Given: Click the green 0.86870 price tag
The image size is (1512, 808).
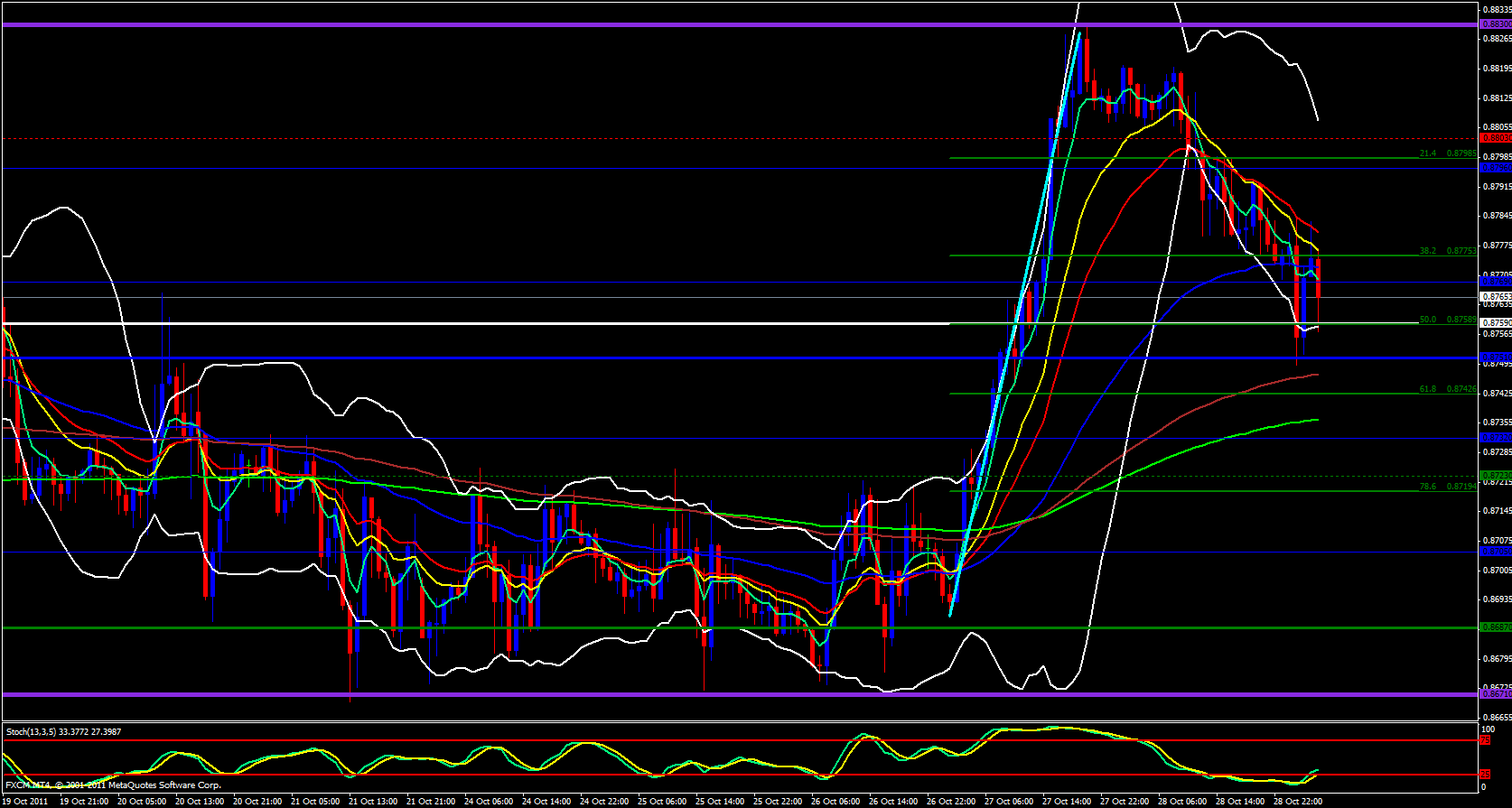Looking at the screenshot, I should click(x=1495, y=627).
